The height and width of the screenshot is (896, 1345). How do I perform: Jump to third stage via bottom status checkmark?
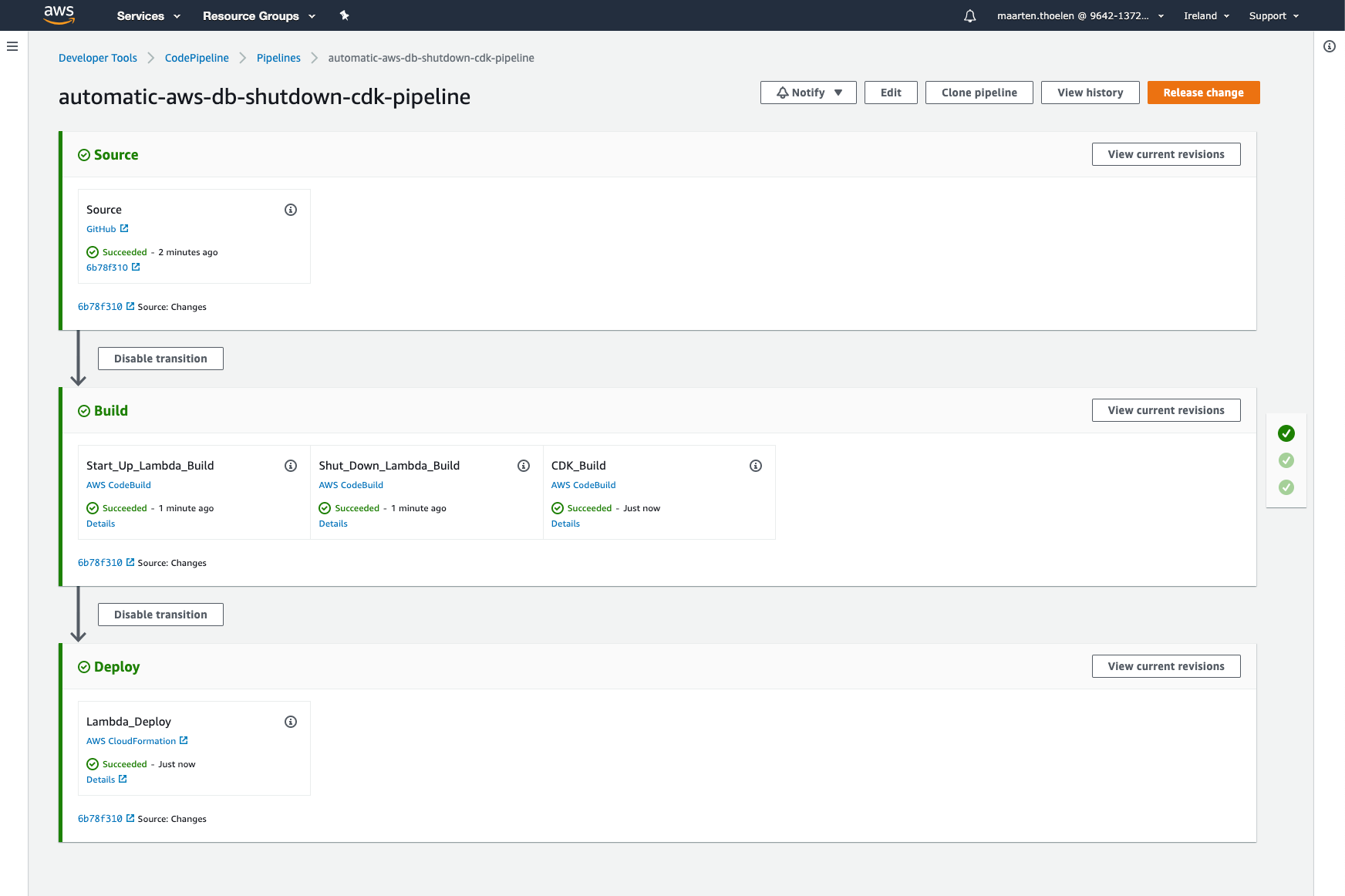[1286, 487]
